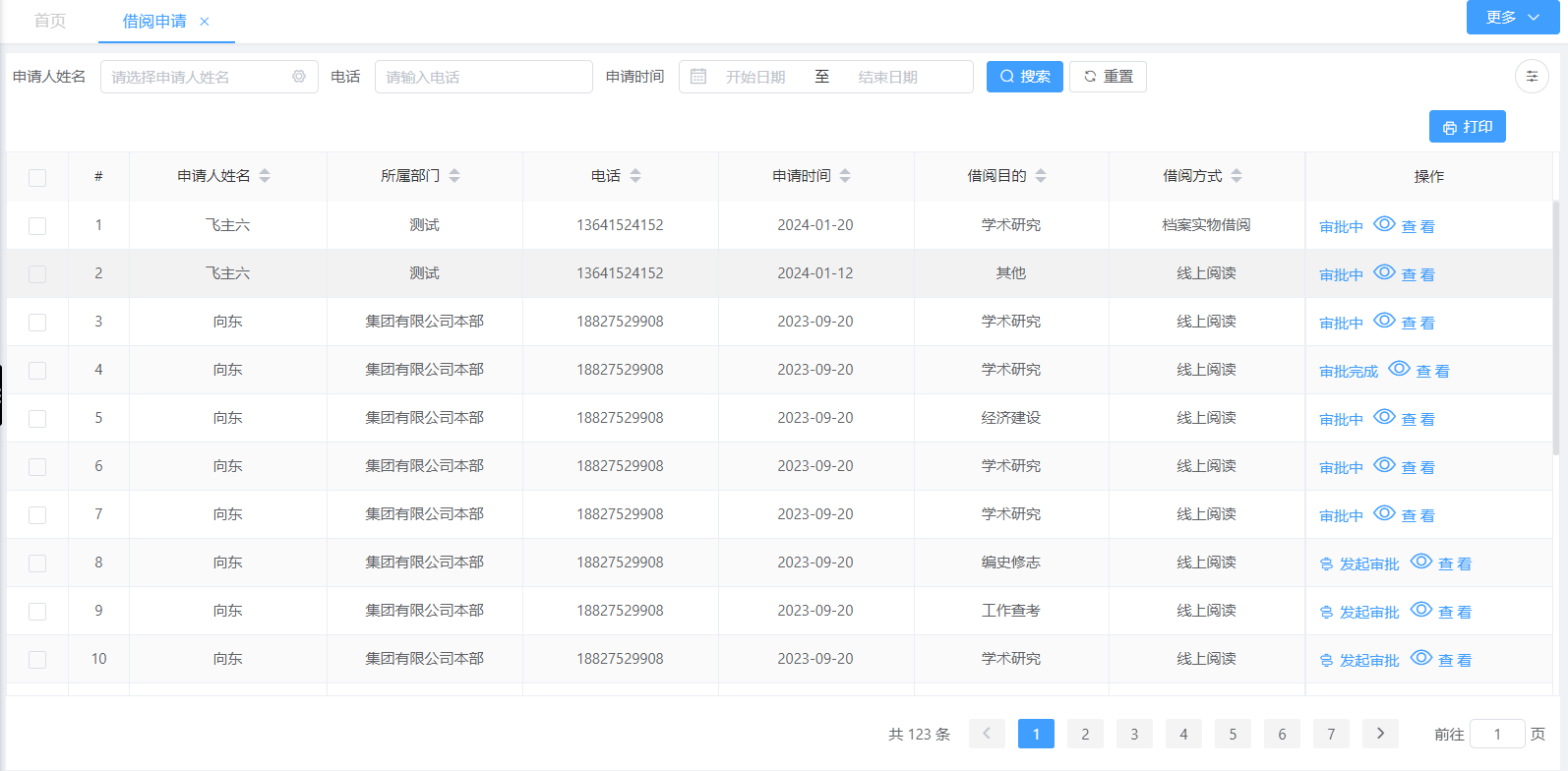The width and height of the screenshot is (1568, 771).
Task: Open the 结束日期 date picker
Action: click(x=887, y=77)
